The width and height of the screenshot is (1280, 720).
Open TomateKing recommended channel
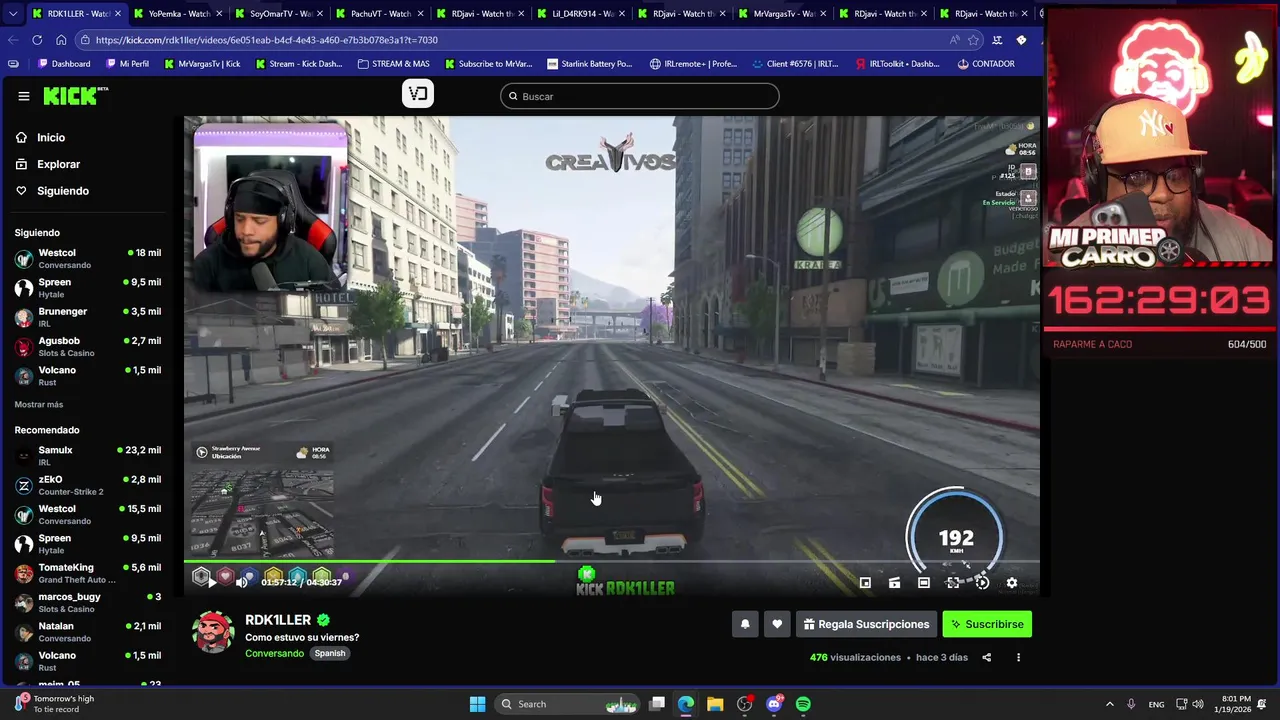click(x=88, y=573)
